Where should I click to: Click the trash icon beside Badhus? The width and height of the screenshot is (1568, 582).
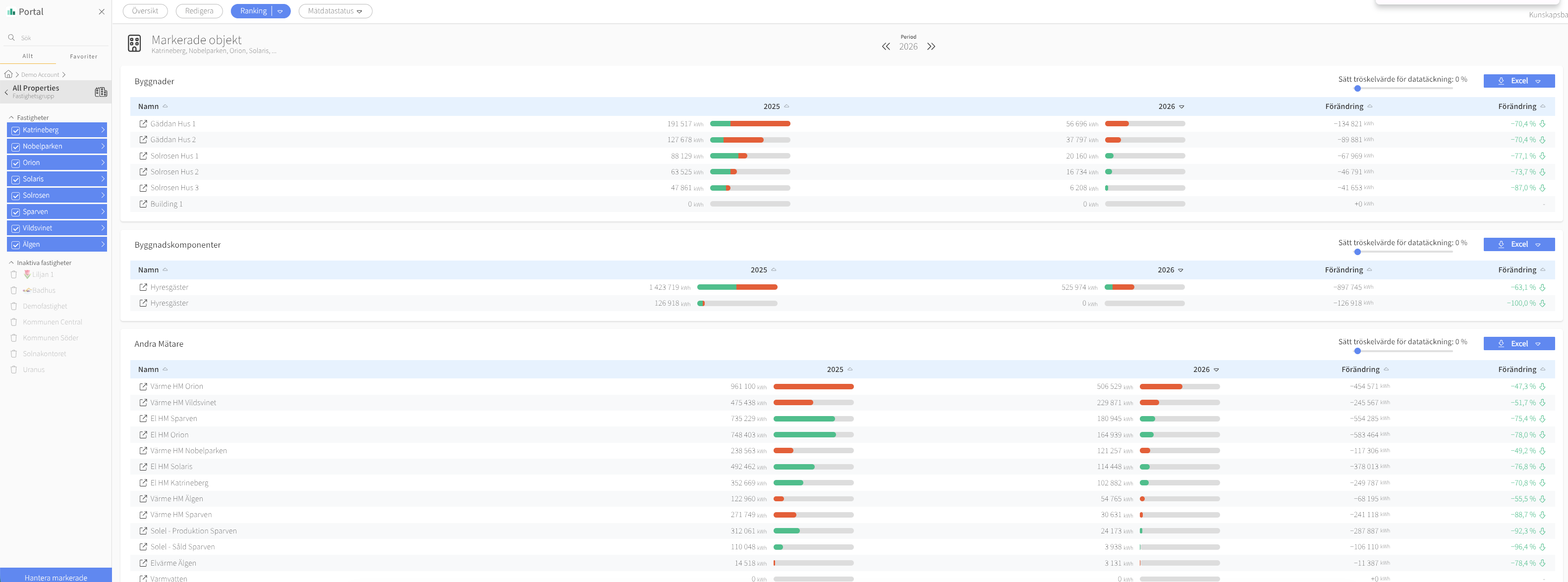pyautogui.click(x=14, y=290)
